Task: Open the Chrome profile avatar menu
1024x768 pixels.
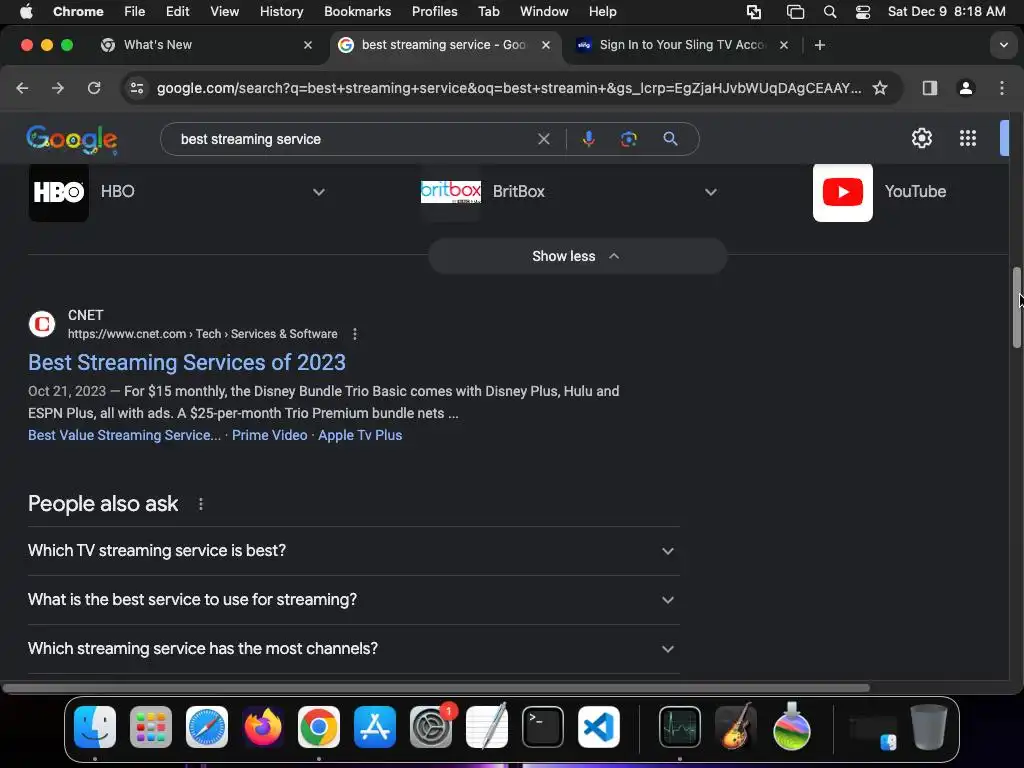Action: click(966, 88)
